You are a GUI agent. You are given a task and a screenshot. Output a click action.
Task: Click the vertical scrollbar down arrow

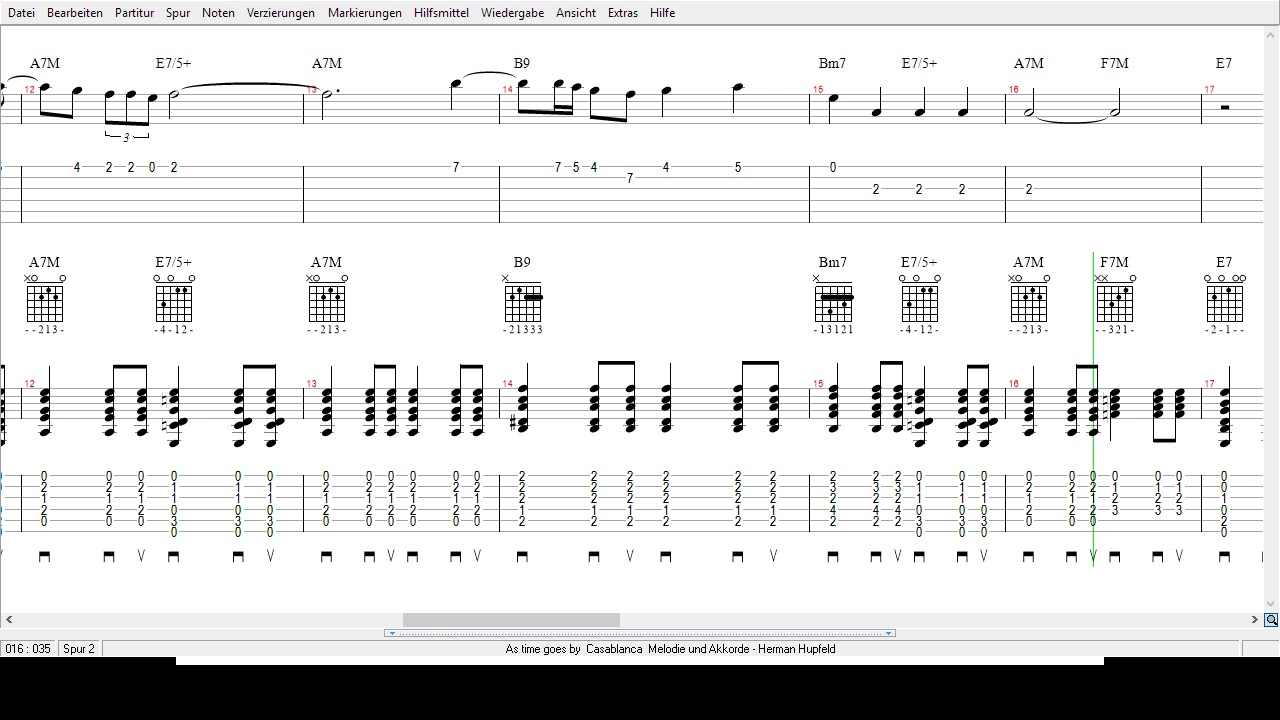1271,604
